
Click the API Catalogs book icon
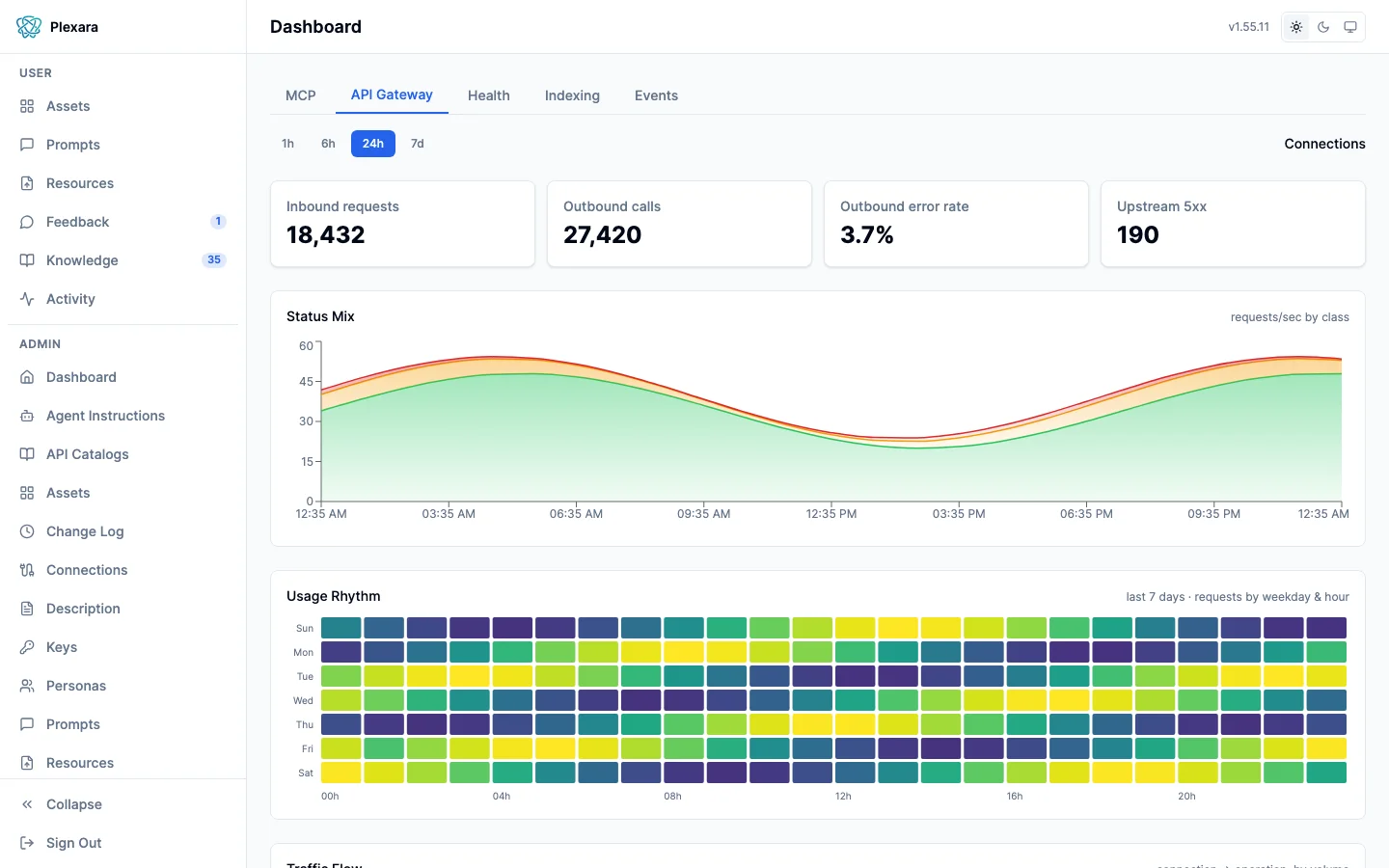pos(27,454)
